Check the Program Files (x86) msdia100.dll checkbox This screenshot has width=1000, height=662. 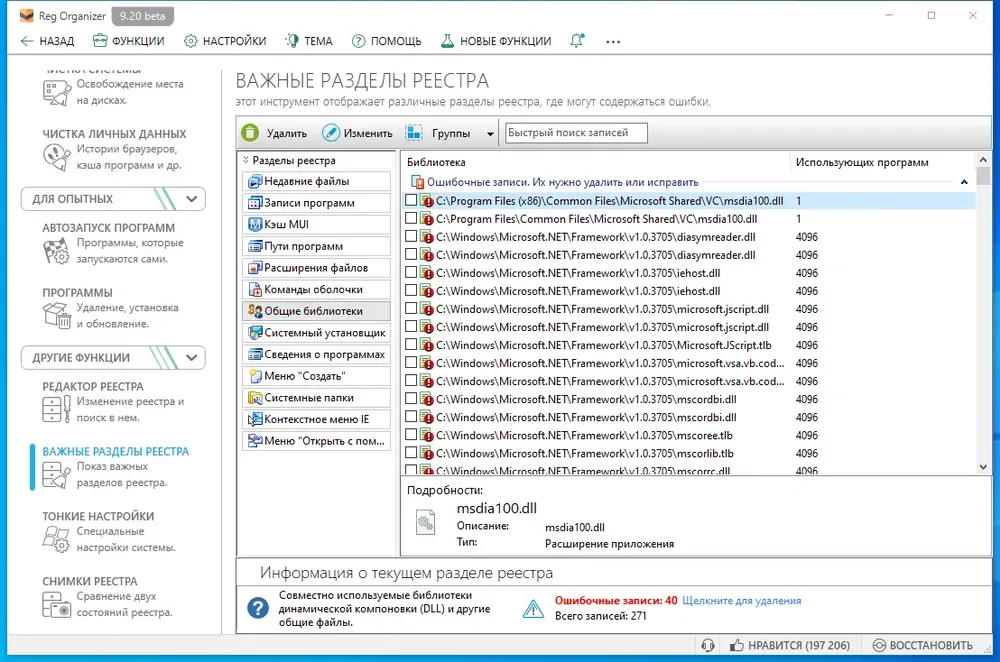click(411, 200)
